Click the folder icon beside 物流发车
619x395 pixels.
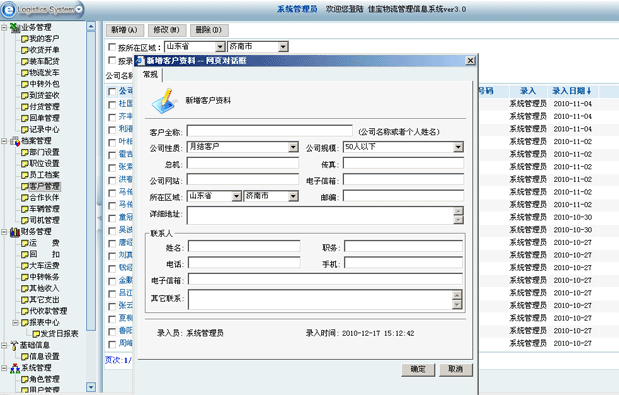[25, 73]
